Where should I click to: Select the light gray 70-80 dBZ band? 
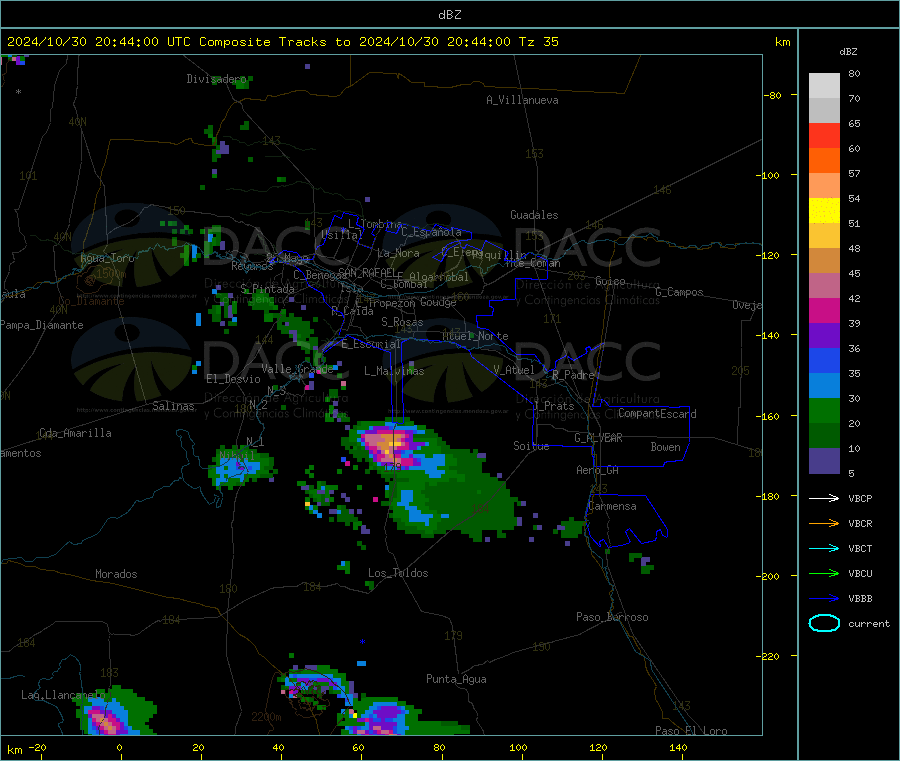coord(824,86)
